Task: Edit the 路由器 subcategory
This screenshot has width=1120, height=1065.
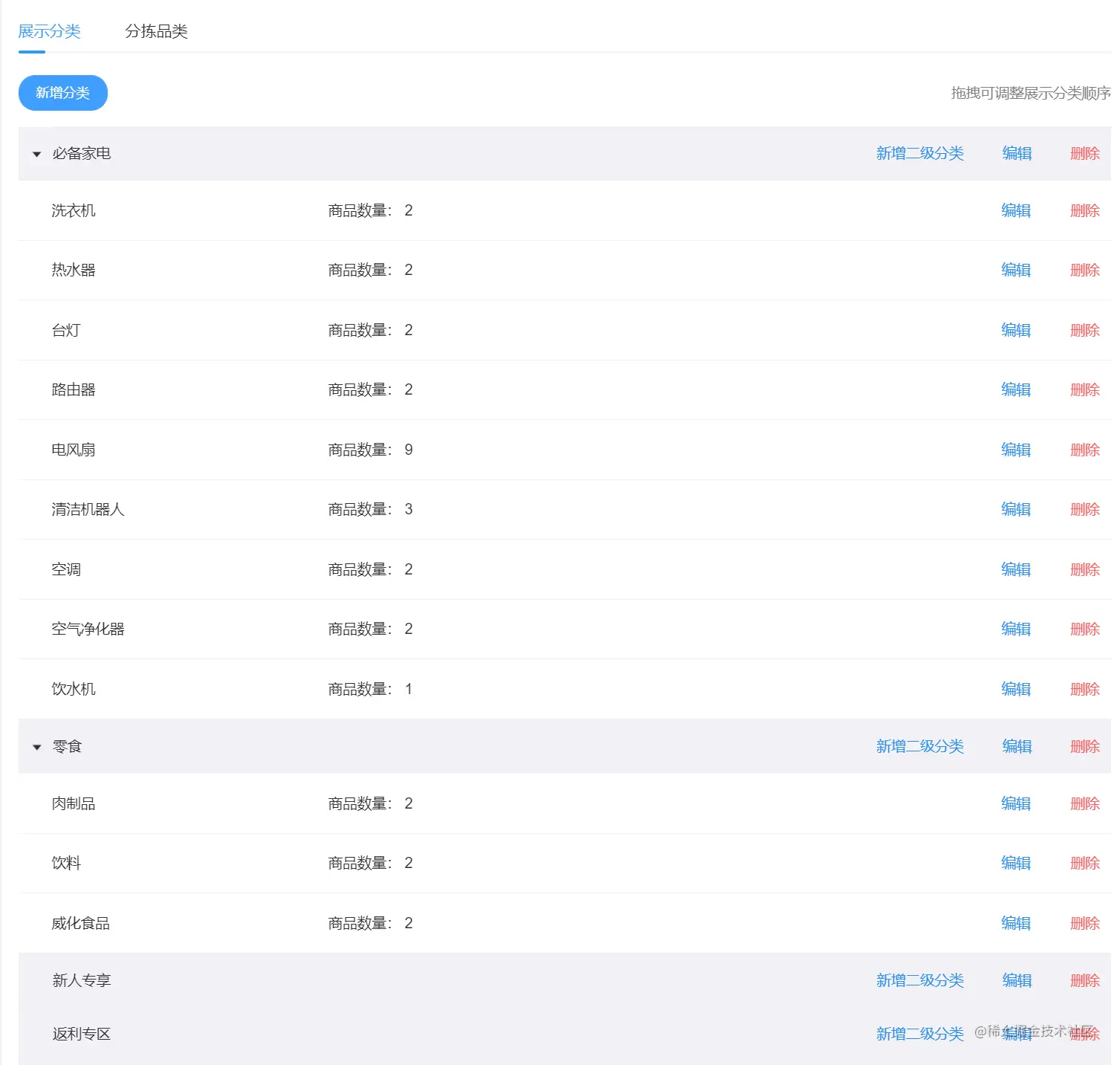Action: pos(1016,389)
